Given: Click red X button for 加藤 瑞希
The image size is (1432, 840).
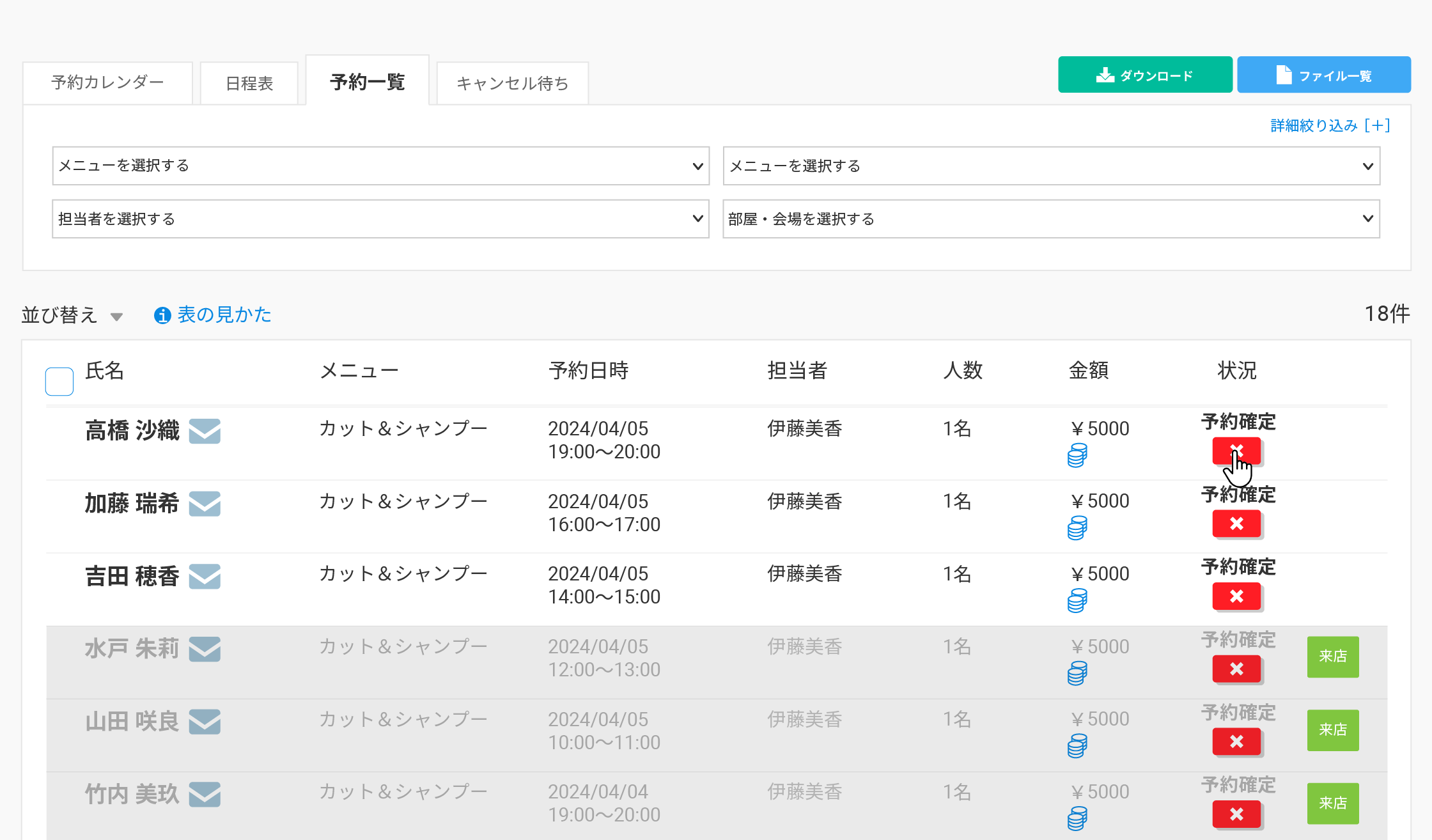Looking at the screenshot, I should tap(1236, 524).
